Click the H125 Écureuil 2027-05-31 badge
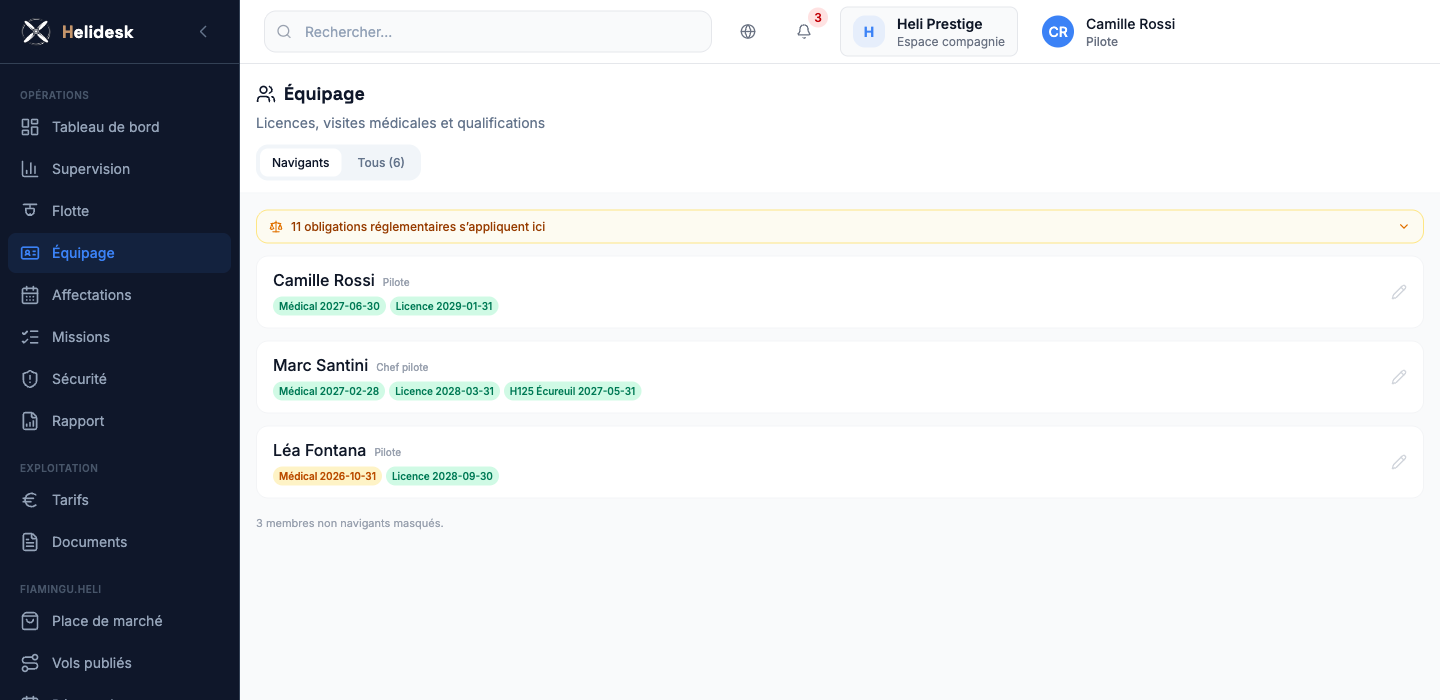 click(x=572, y=391)
